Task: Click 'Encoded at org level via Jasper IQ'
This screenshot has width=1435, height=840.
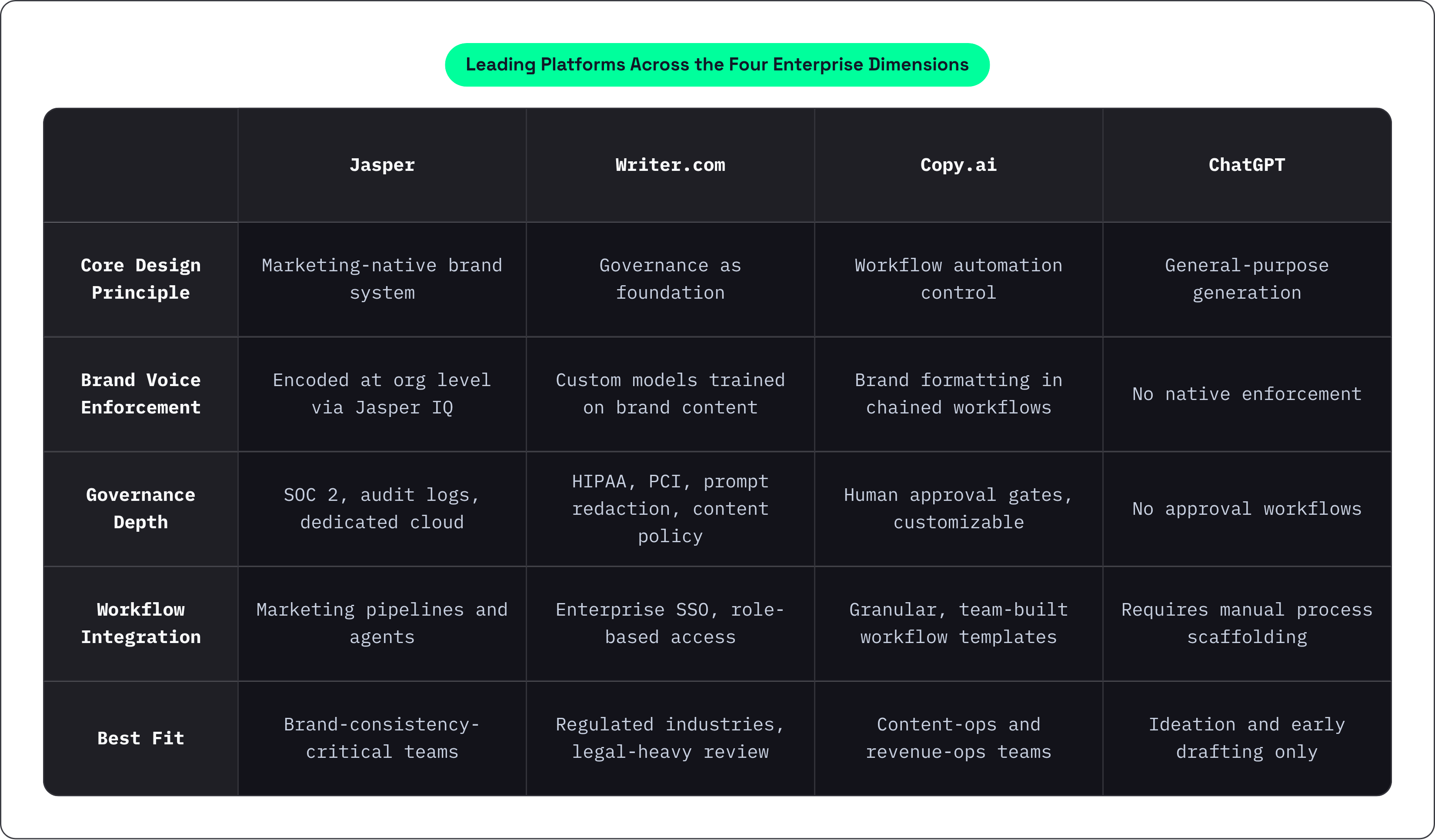Action: [x=382, y=394]
